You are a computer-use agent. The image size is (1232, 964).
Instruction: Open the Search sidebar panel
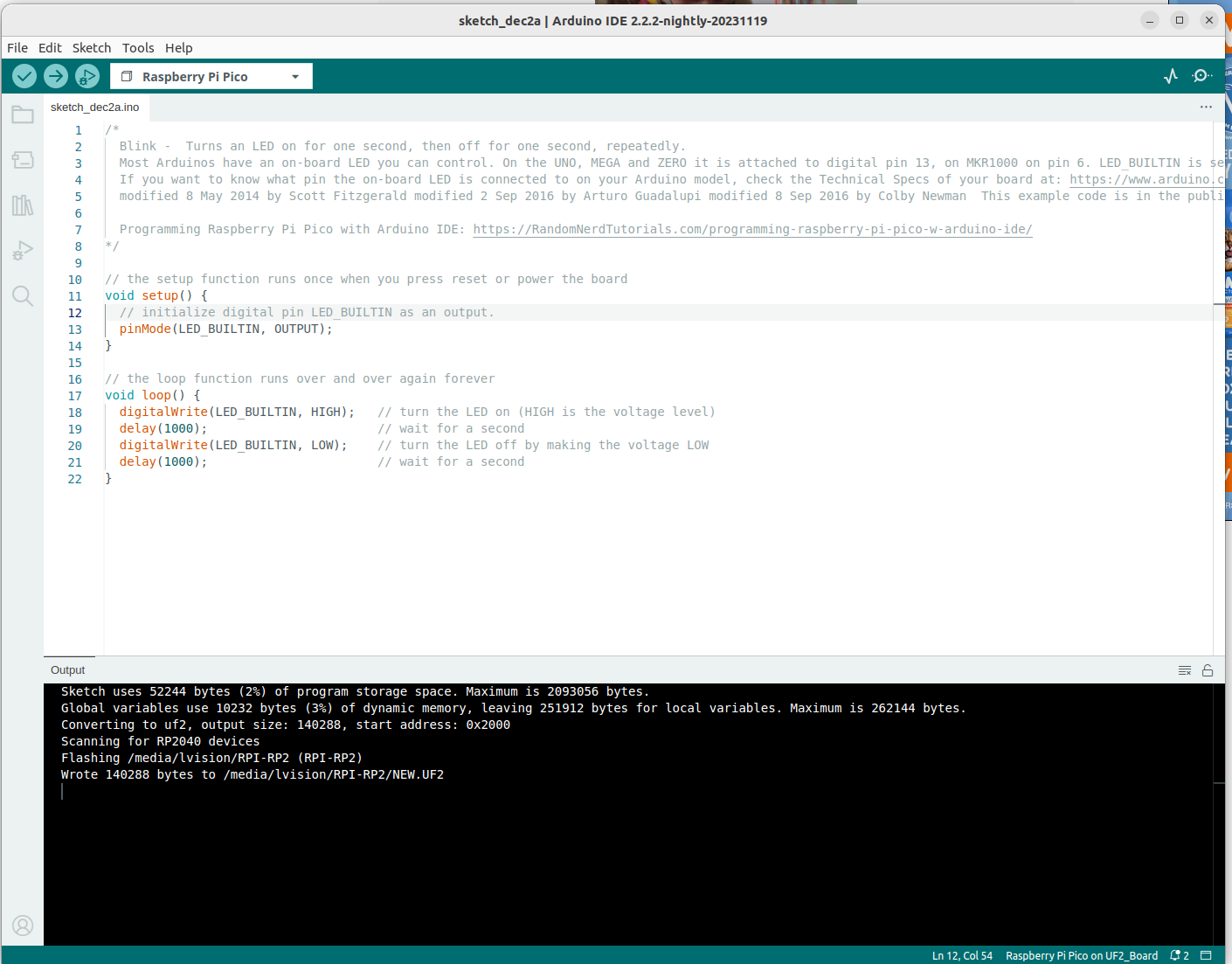point(23,296)
